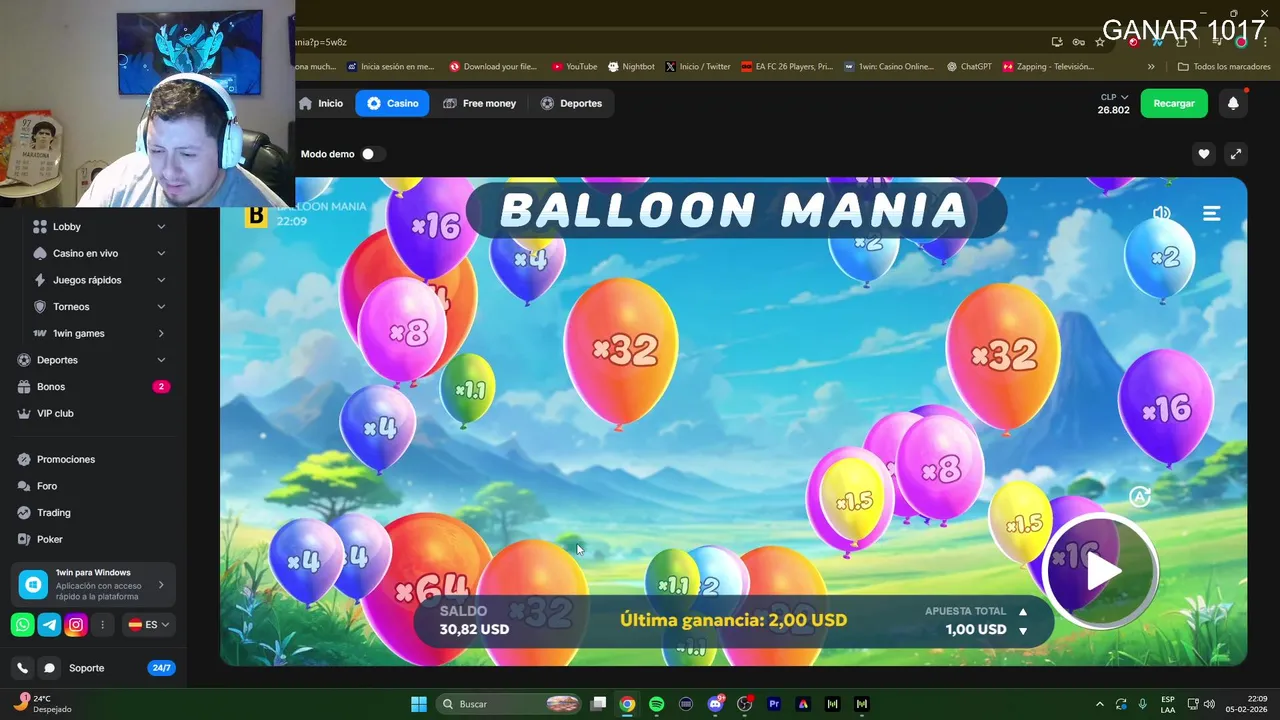Open Spotify from the taskbar
Screen dimensions: 1280x720
pyautogui.click(x=656, y=704)
